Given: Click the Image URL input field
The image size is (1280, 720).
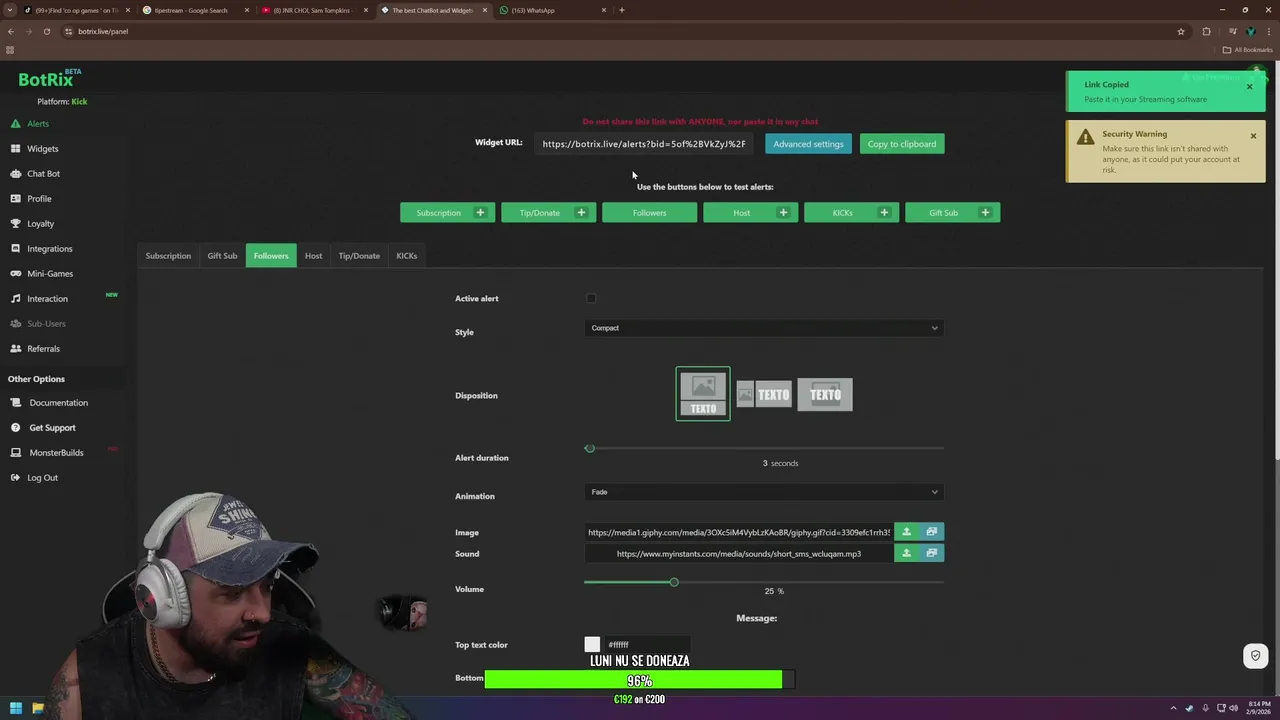Looking at the screenshot, I should [x=739, y=532].
